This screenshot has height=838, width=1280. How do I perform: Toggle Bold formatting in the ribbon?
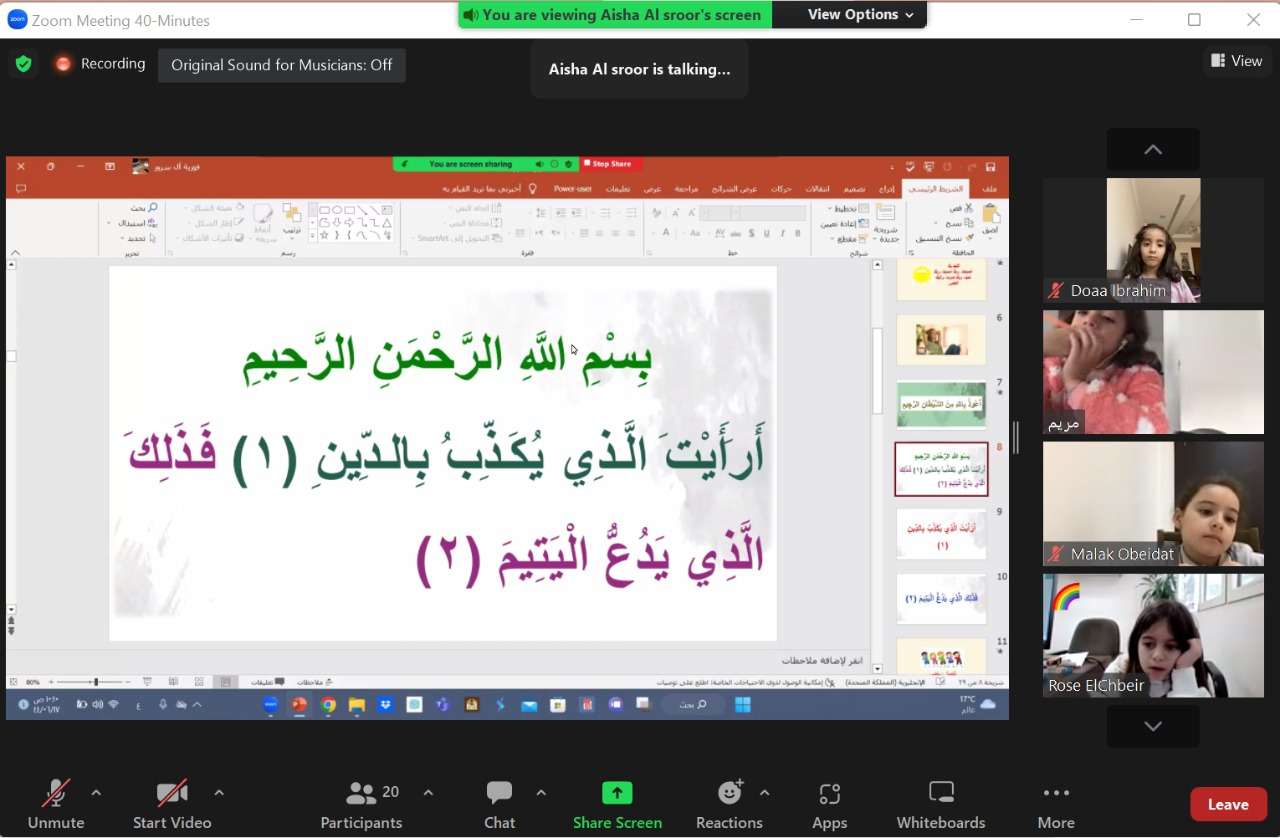pyautogui.click(x=800, y=233)
